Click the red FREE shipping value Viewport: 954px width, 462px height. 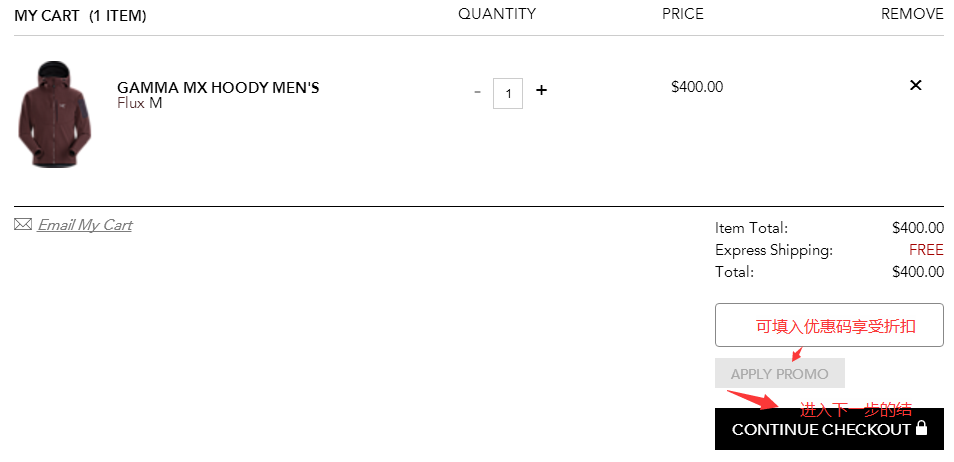(926, 250)
